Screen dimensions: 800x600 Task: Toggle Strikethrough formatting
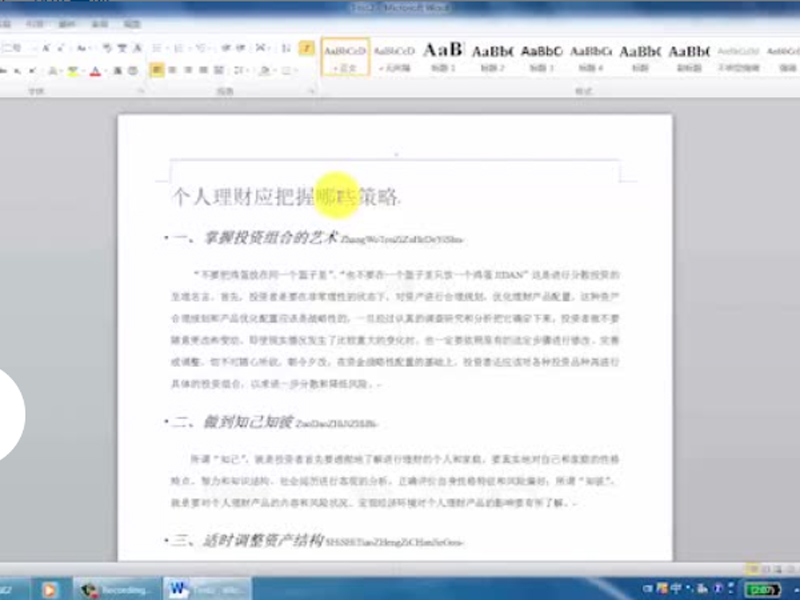coord(3,70)
